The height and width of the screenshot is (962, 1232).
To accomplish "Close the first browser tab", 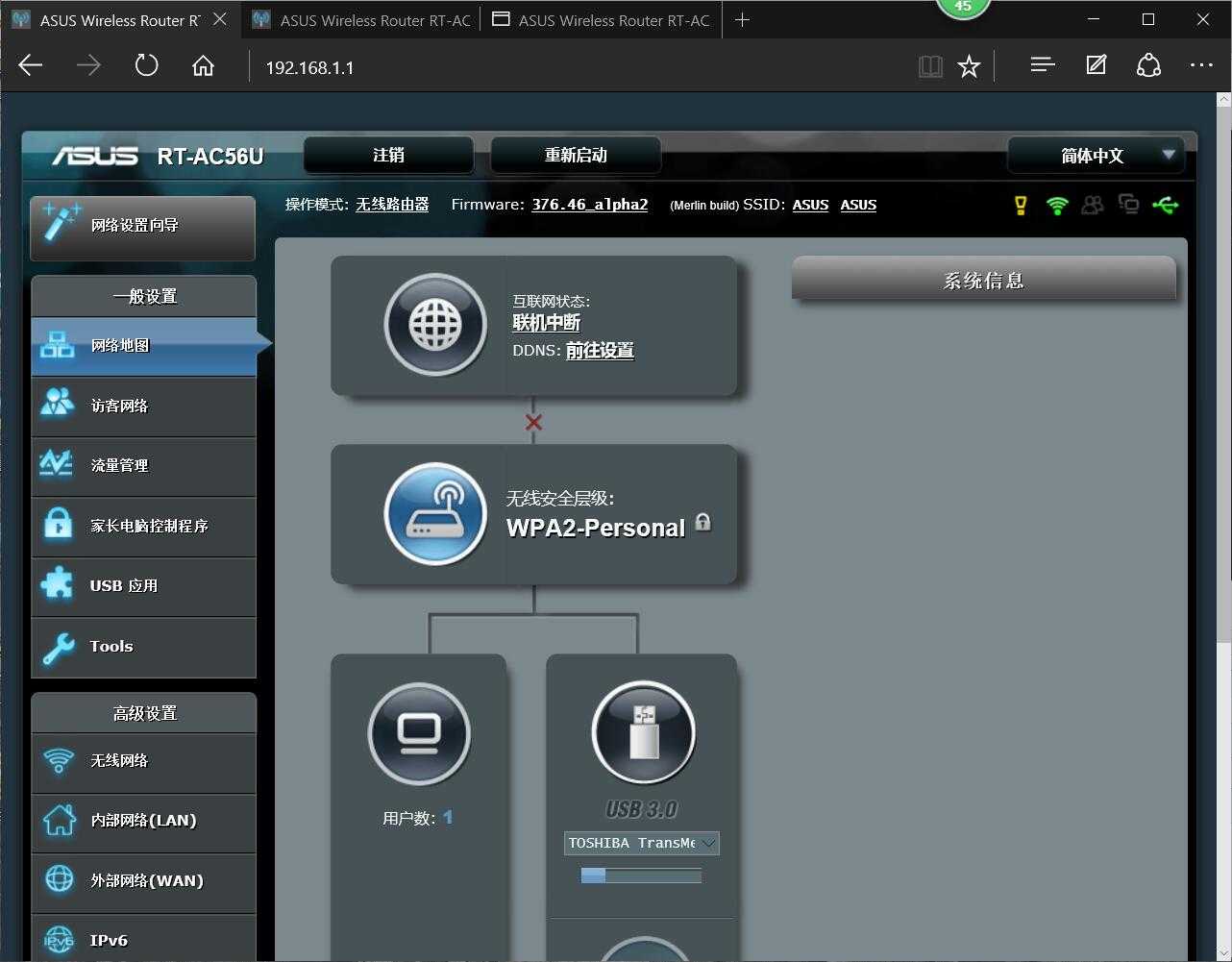I will (219, 19).
